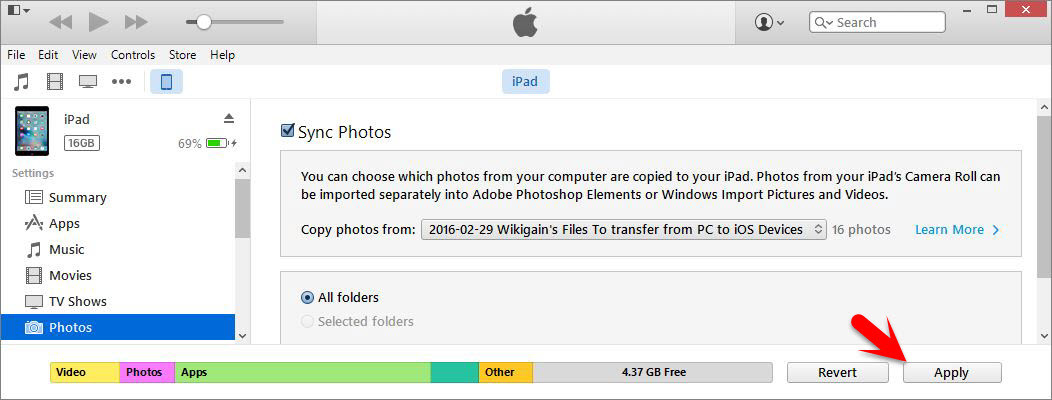The width and height of the screenshot is (1052, 400).
Task: Open the Store menu
Action: (182, 55)
